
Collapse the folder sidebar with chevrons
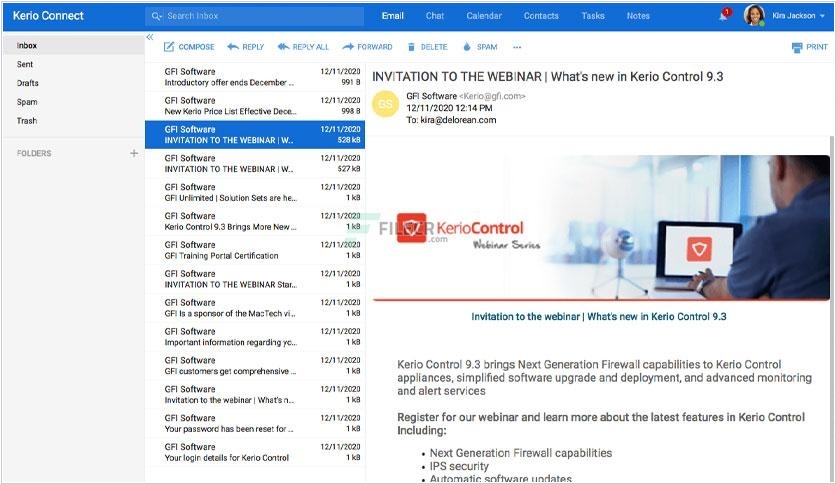coord(150,37)
